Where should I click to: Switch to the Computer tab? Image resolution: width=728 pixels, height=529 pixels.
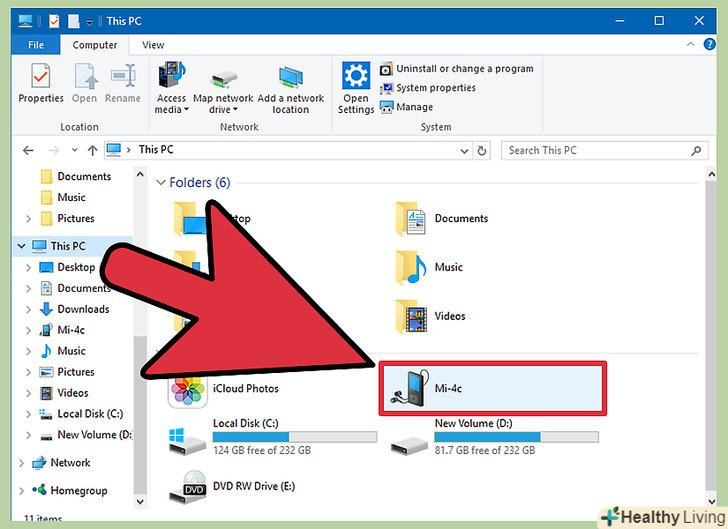coord(95,45)
